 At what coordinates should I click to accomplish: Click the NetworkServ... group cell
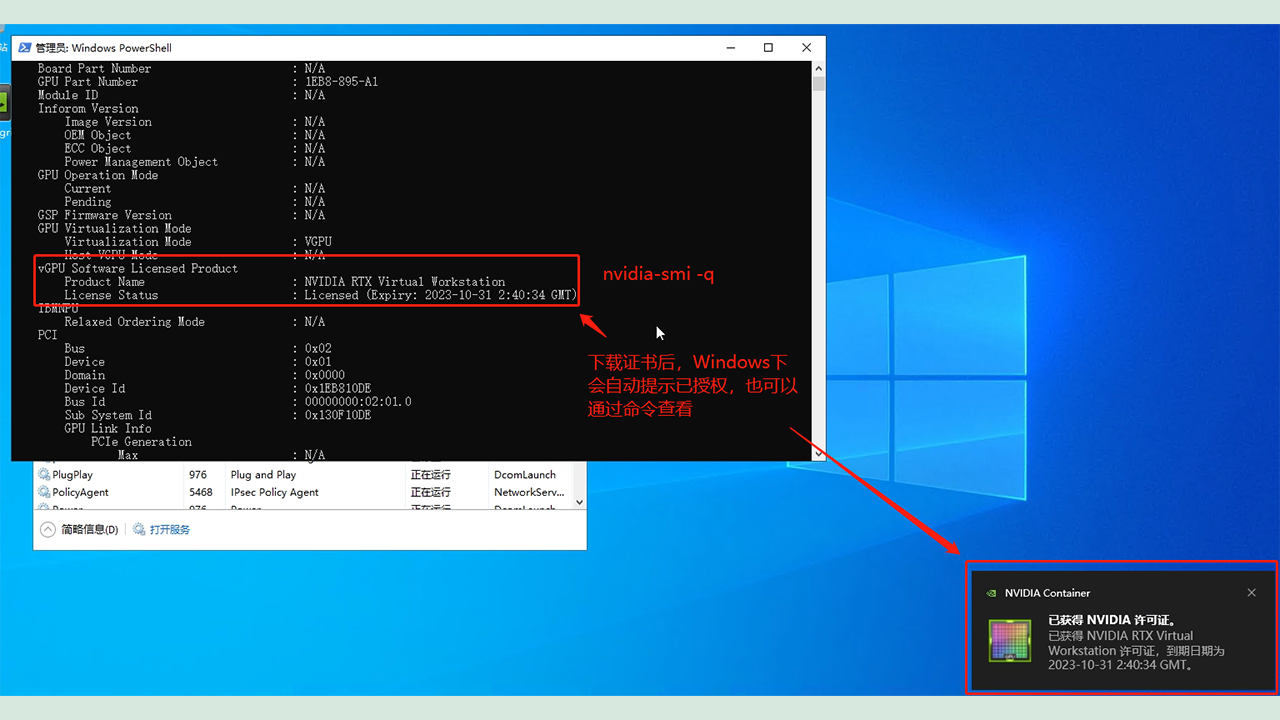coord(530,492)
